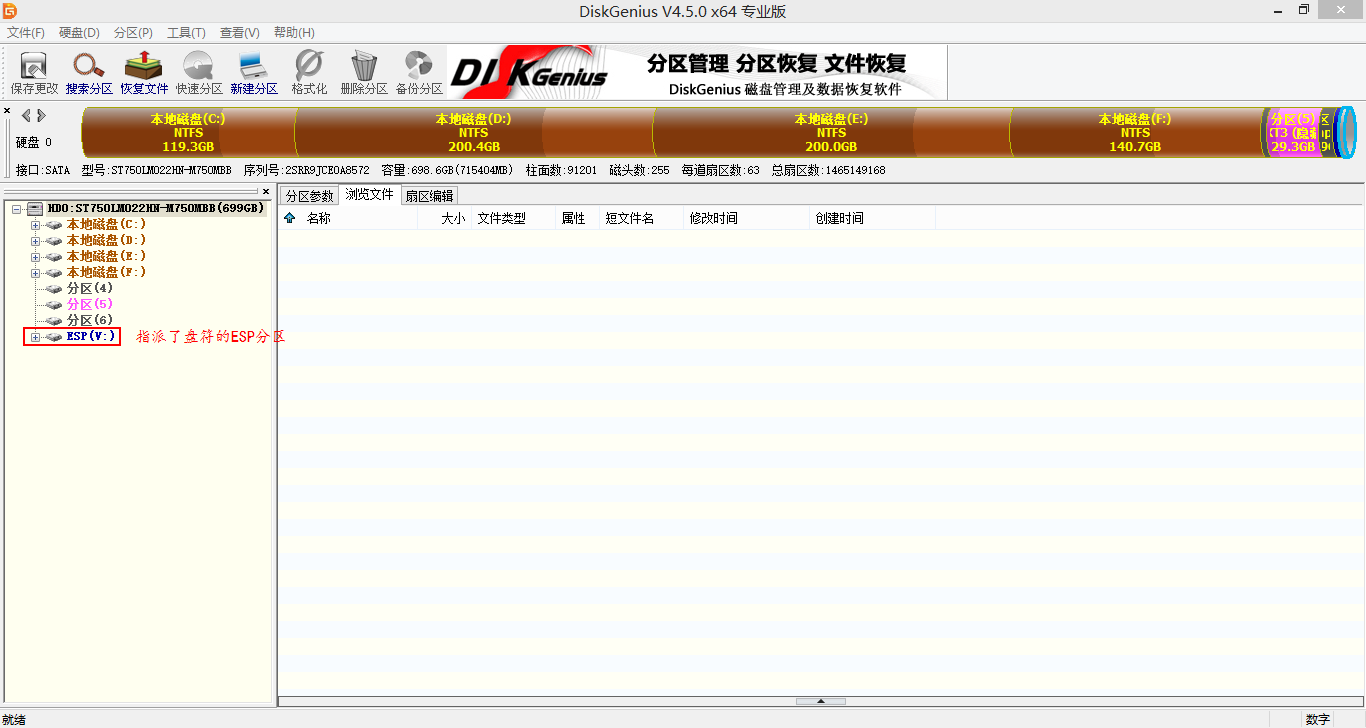Select the pink 分区(5) 29.3GB partition bar
This screenshot has width=1366, height=728.
click(x=1294, y=132)
